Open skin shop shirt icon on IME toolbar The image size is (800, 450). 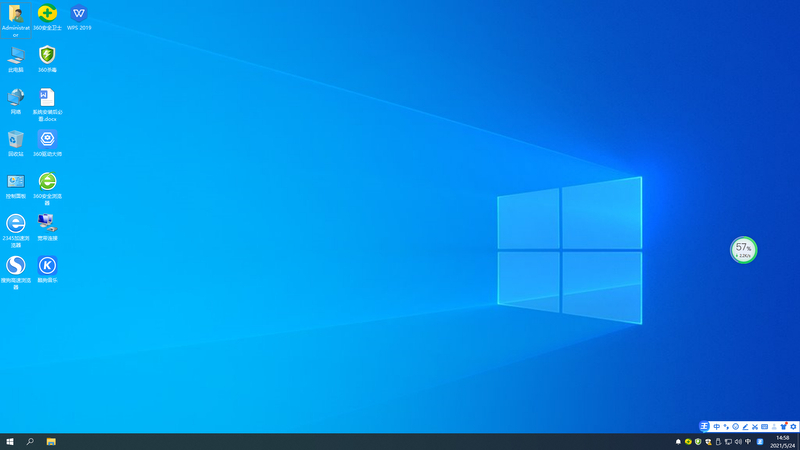[x=784, y=427]
